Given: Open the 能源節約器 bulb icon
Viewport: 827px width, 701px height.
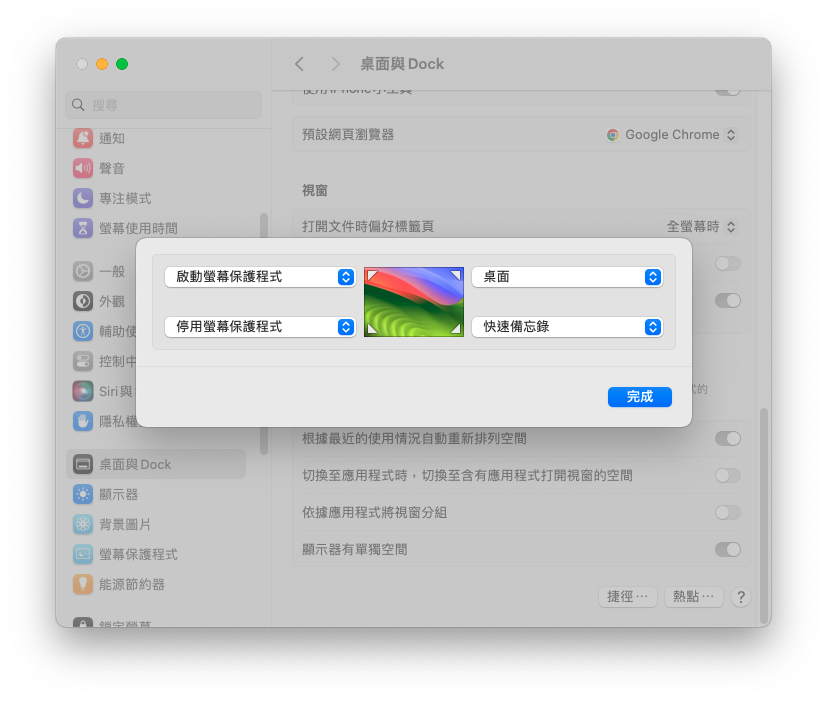Looking at the screenshot, I should click(83, 584).
